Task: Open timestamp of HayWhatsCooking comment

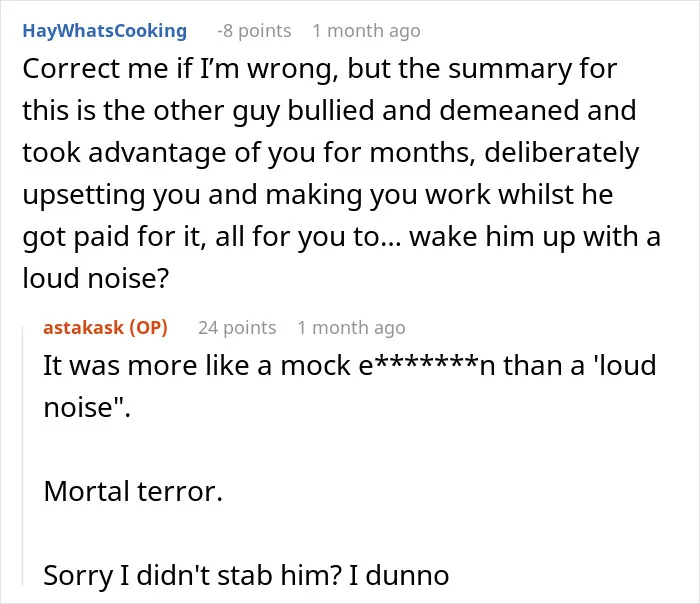Action: pos(366,31)
